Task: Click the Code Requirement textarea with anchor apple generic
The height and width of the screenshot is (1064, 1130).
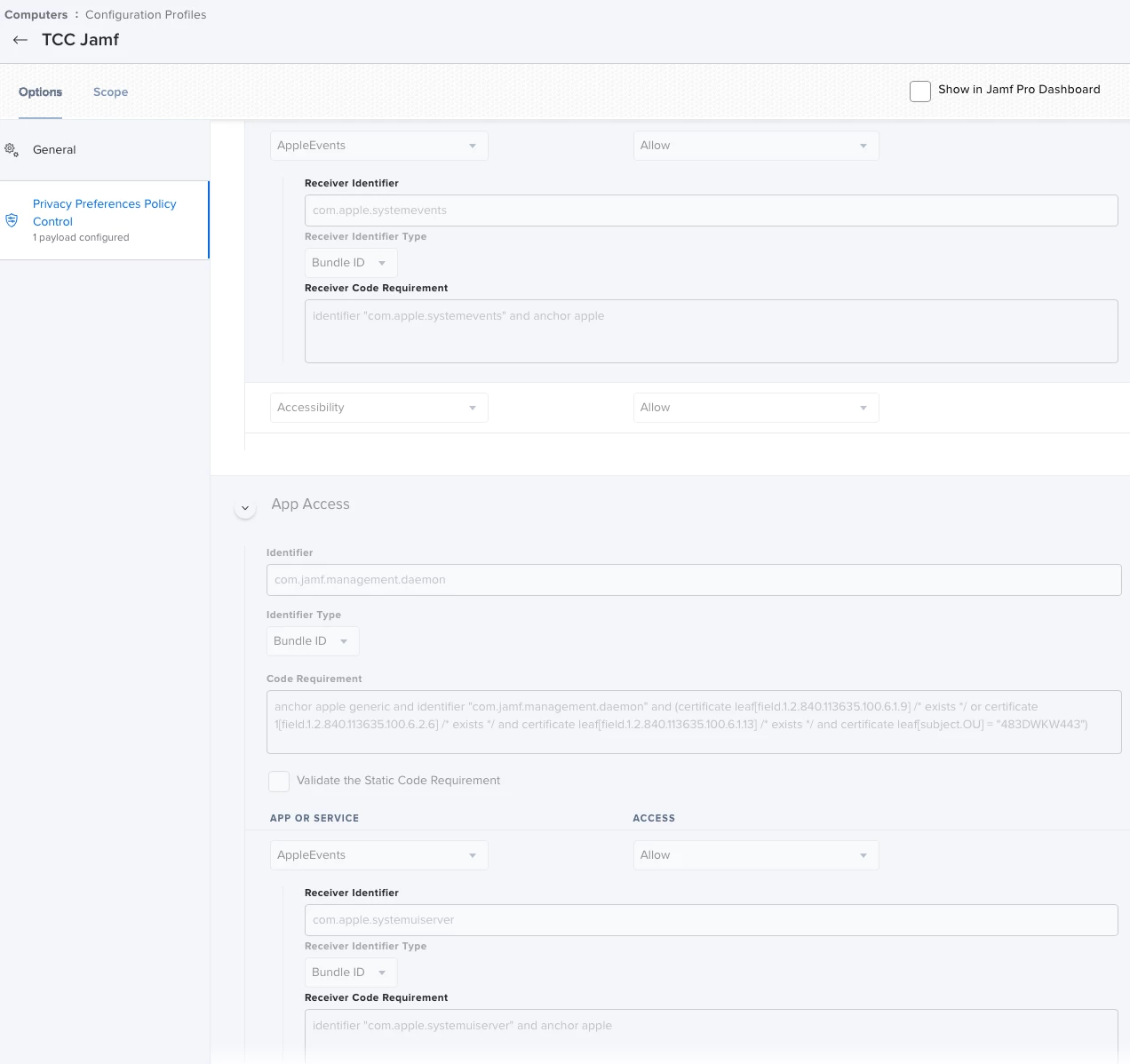Action: (694, 722)
